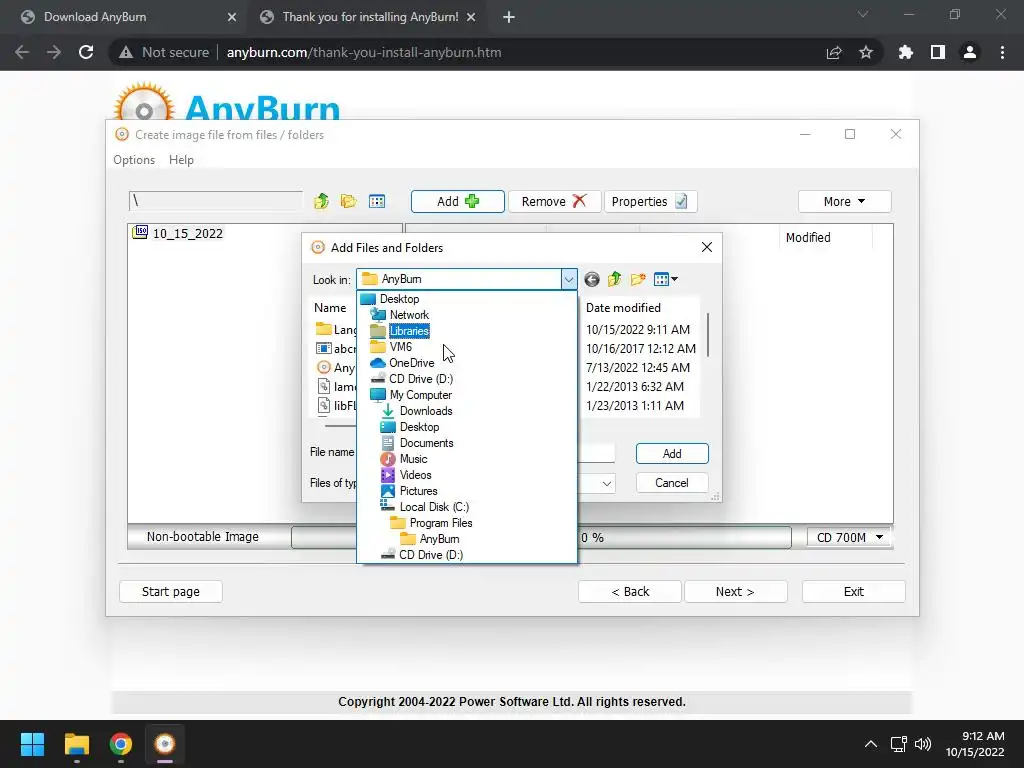Image resolution: width=1024 pixels, height=768 pixels.
Task: Click the Exit button
Action: click(854, 592)
